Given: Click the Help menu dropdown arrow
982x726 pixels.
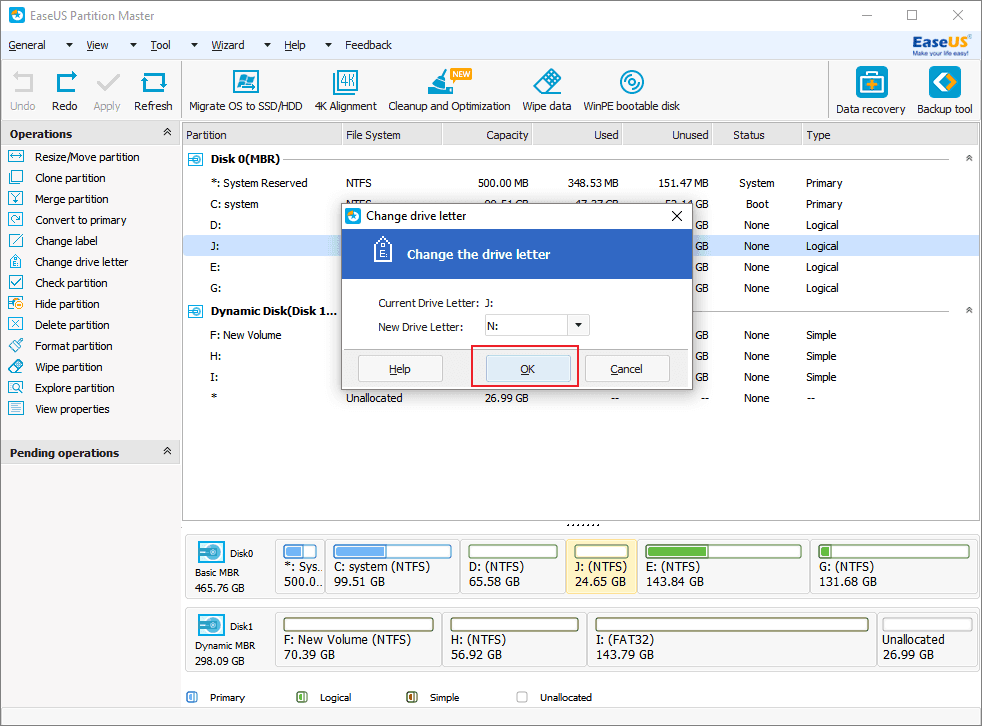Looking at the screenshot, I should 328,45.
